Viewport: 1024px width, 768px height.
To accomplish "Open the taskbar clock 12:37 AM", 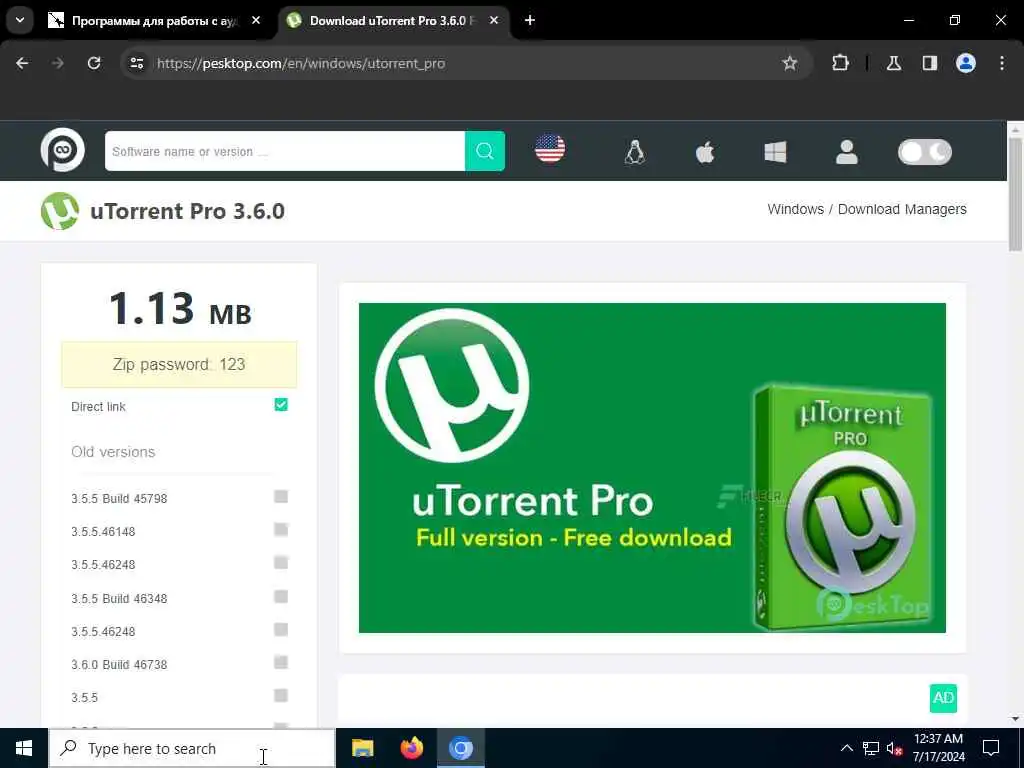I will 938,748.
